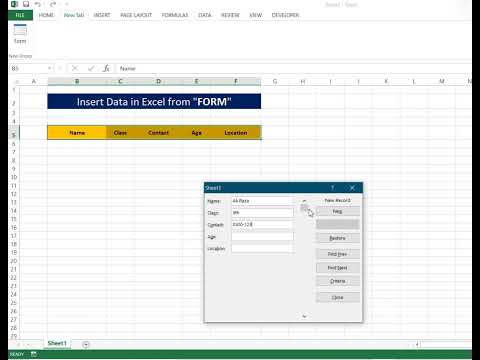This screenshot has width=480, height=360.
Task: Open the INSERT tab
Action: [102, 15]
